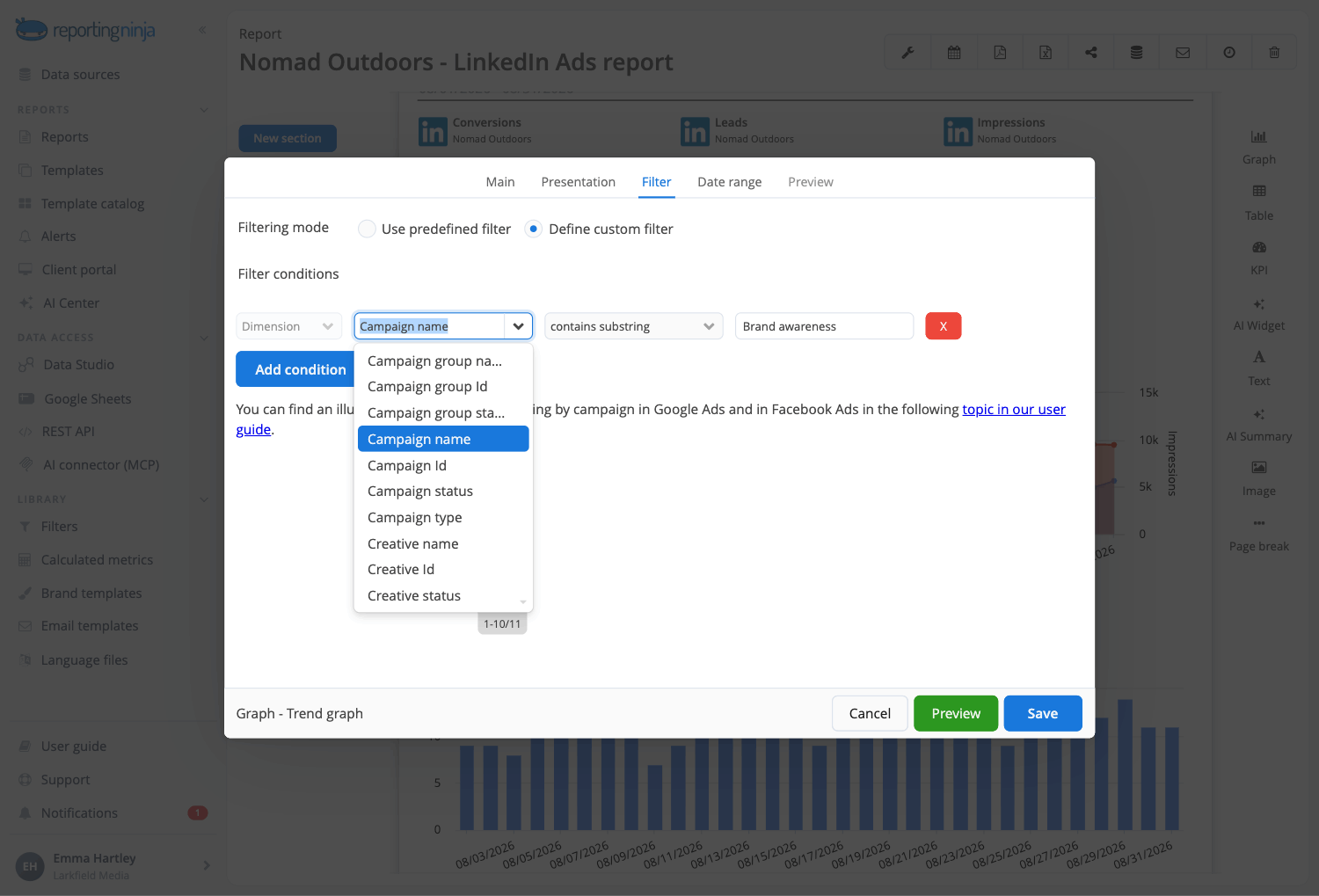
Task: Select Campaign name highlighted dropdown option
Action: tap(443, 439)
